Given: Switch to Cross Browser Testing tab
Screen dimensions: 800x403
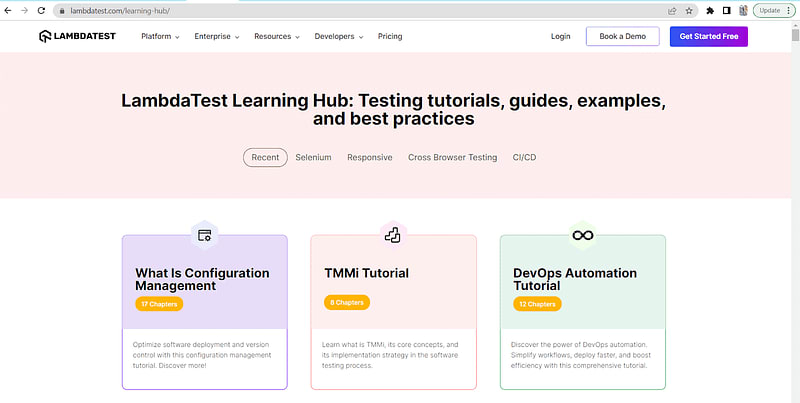Looking at the screenshot, I should 453,158.
